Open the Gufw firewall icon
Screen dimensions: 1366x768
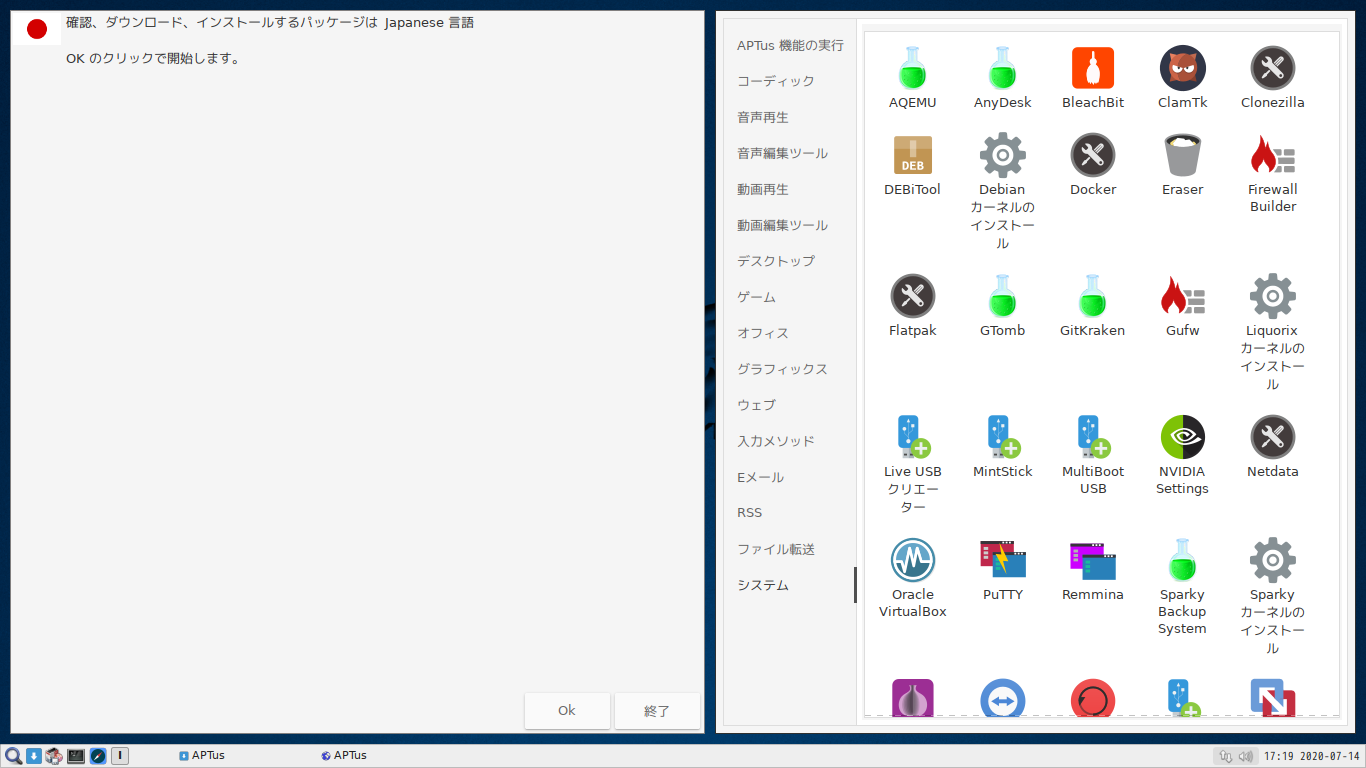[1183, 296]
